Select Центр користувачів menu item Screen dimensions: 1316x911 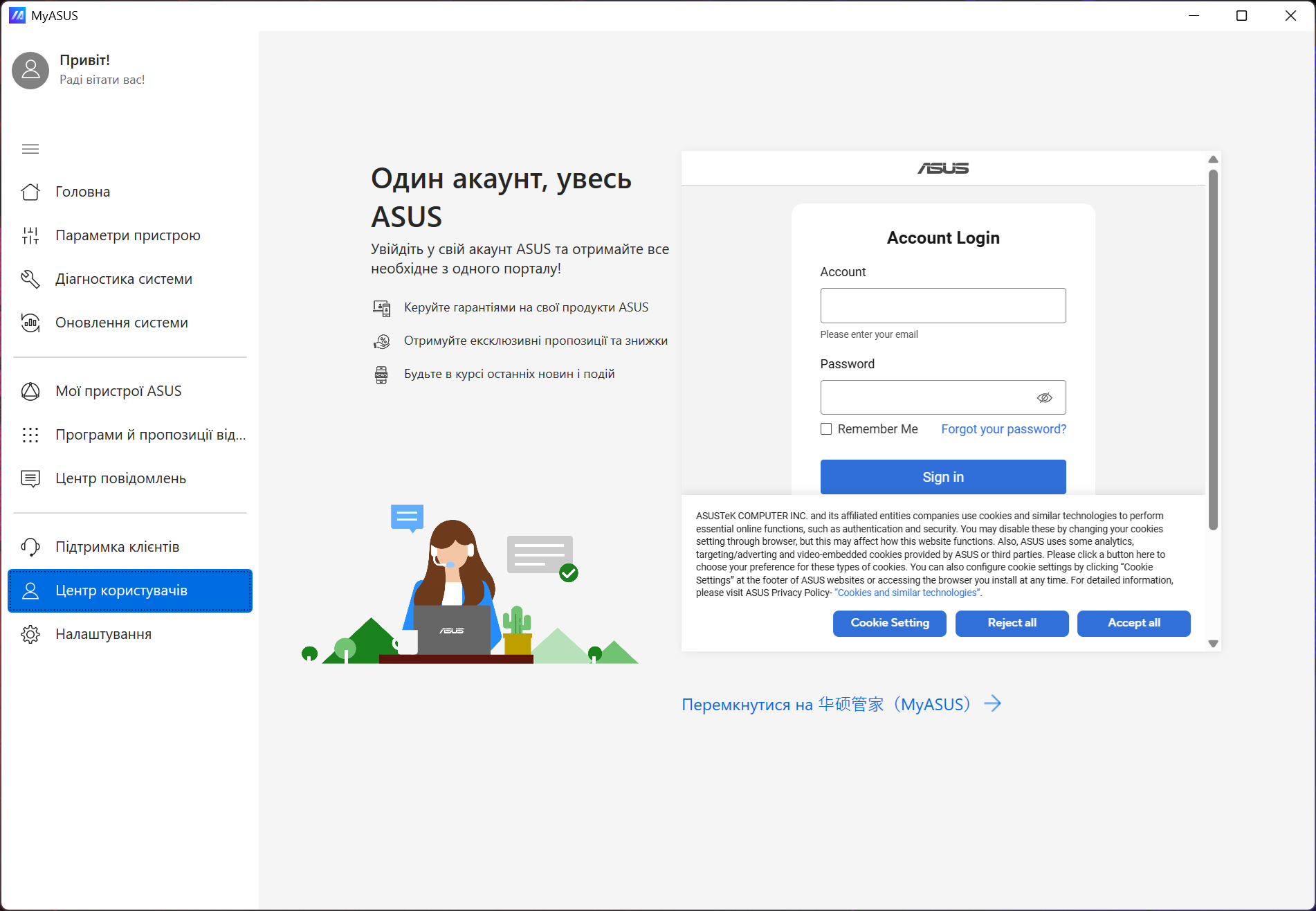pos(130,590)
